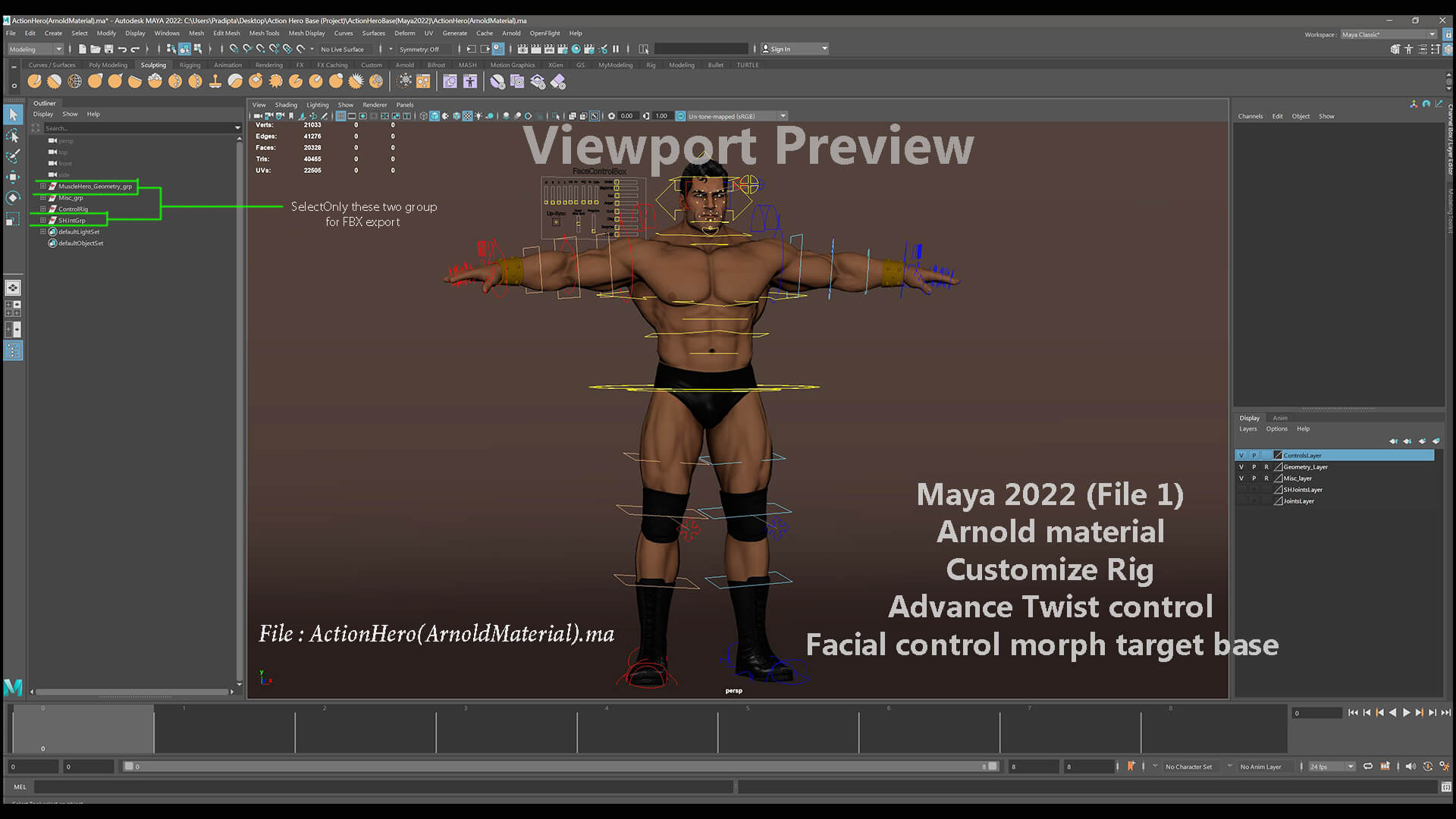Switch to four-view pane layout icon
The width and height of the screenshot is (1456, 819).
[13, 309]
